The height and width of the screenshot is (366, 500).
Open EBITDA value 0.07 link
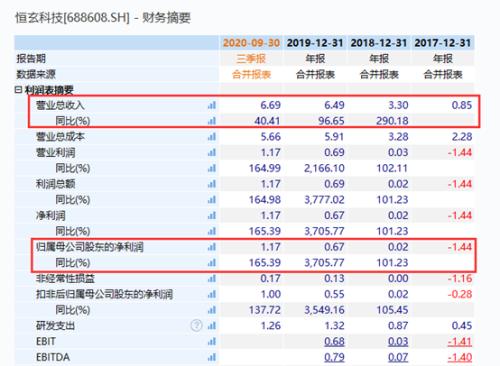[x=398, y=357]
